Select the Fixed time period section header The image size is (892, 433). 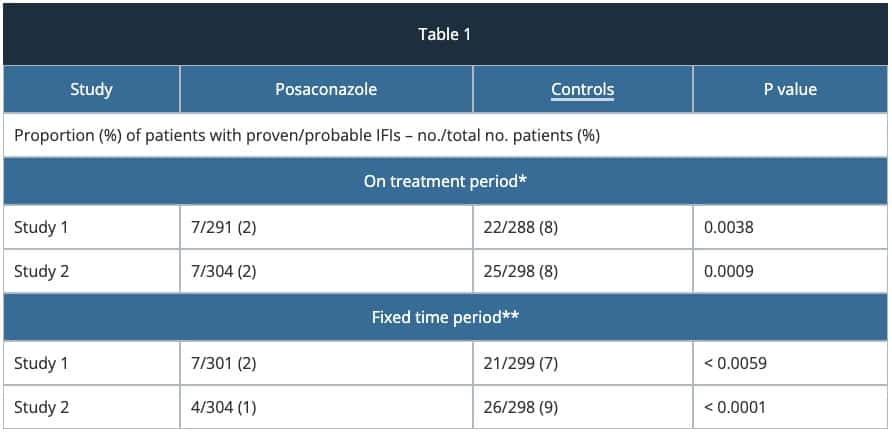(445, 317)
